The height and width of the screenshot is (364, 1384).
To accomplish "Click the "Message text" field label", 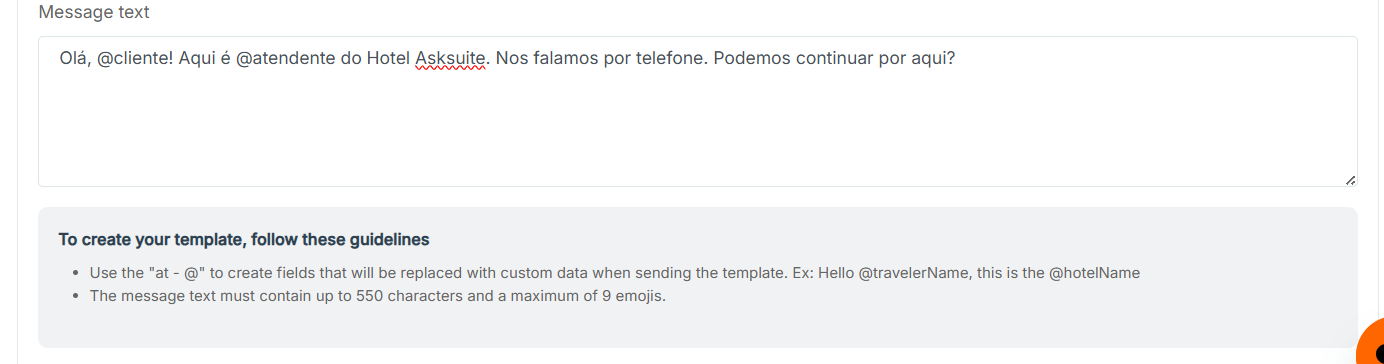I will point(94,13).
